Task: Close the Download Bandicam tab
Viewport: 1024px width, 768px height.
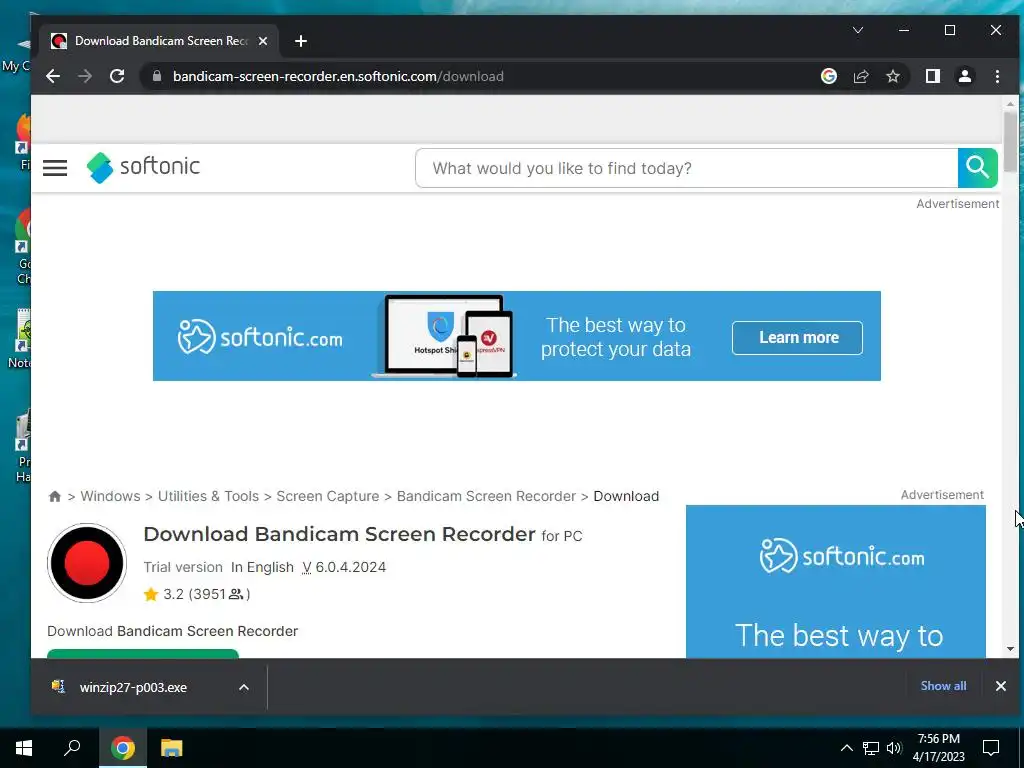Action: [263, 41]
